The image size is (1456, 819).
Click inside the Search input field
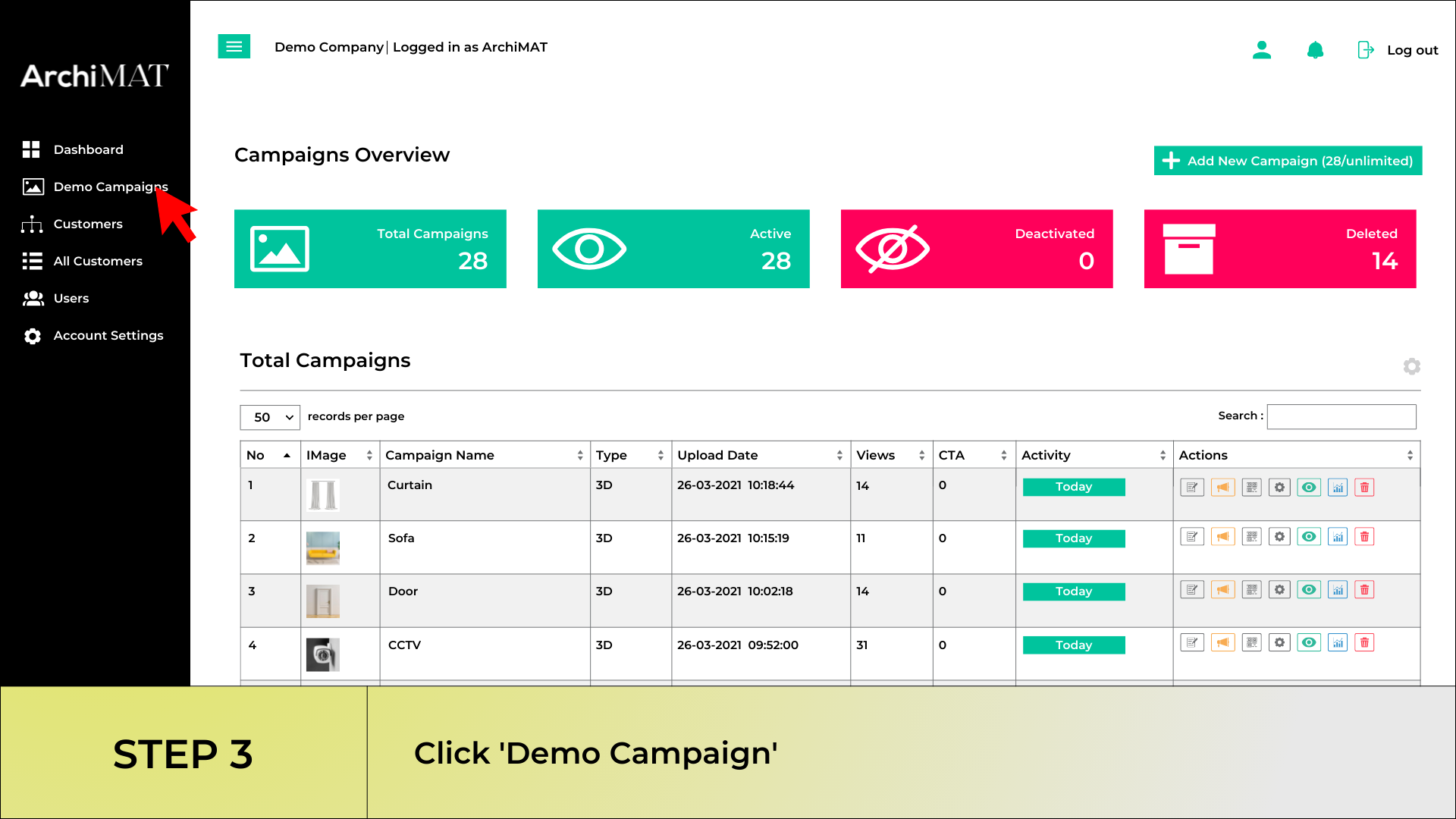point(1341,416)
